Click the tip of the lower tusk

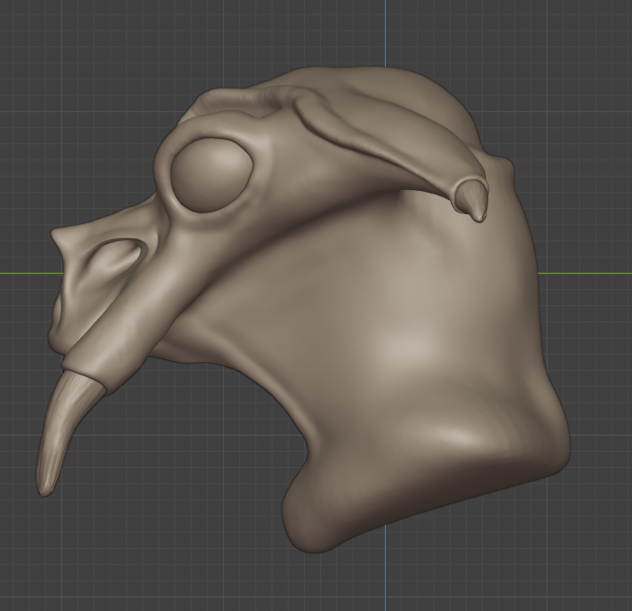coord(44,487)
